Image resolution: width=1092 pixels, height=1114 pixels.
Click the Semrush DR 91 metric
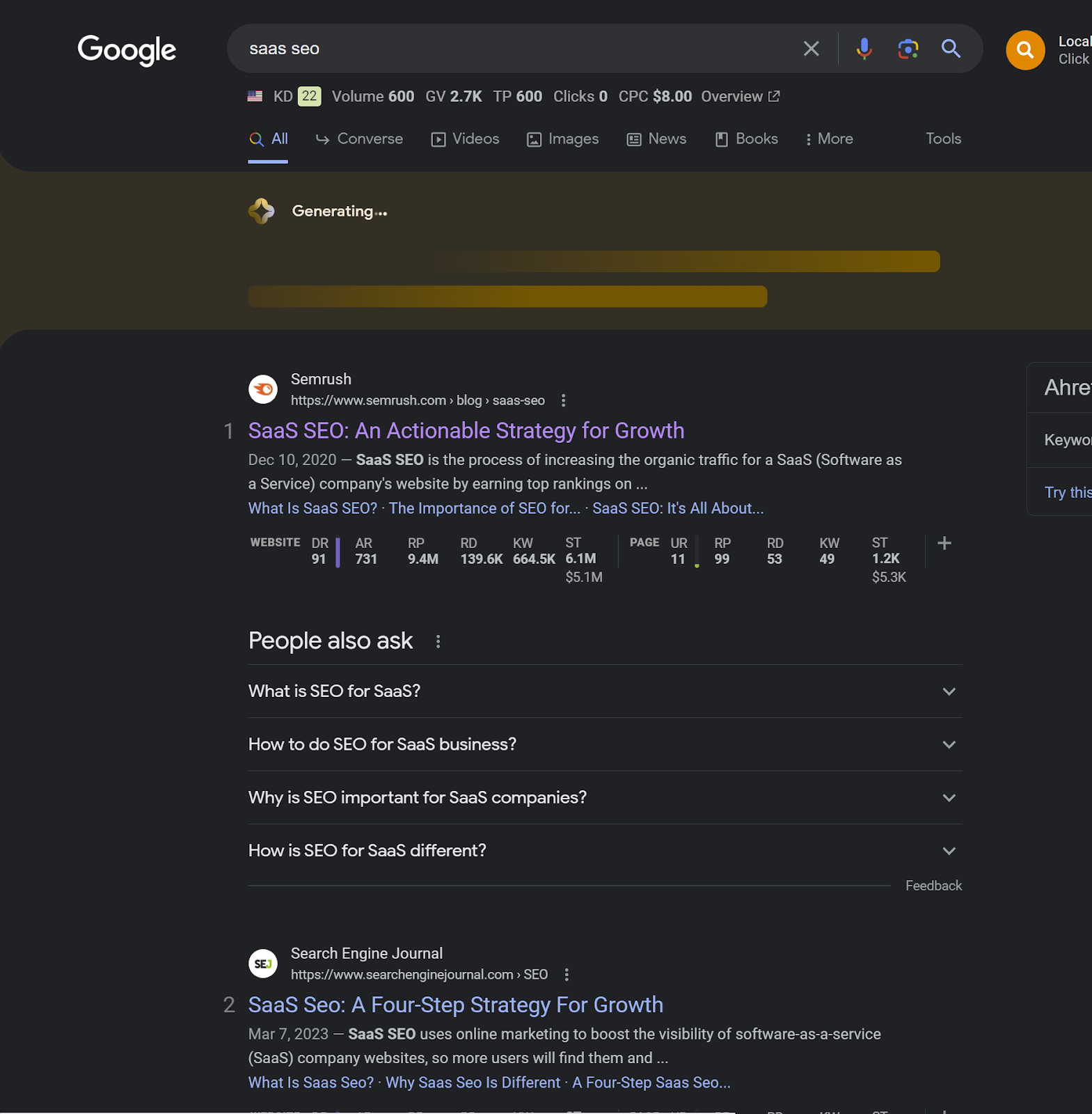(x=319, y=551)
